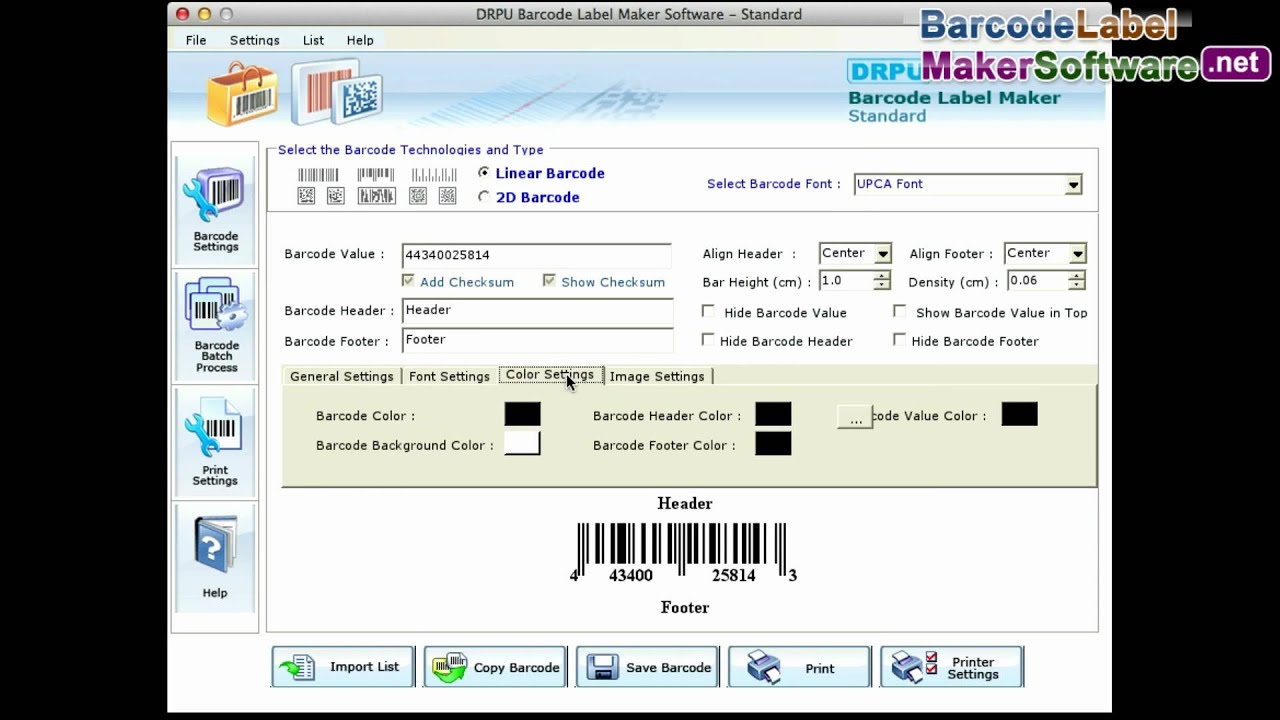Click the Barcode Header text field
Viewport: 1280px width, 720px height.
[x=537, y=311]
